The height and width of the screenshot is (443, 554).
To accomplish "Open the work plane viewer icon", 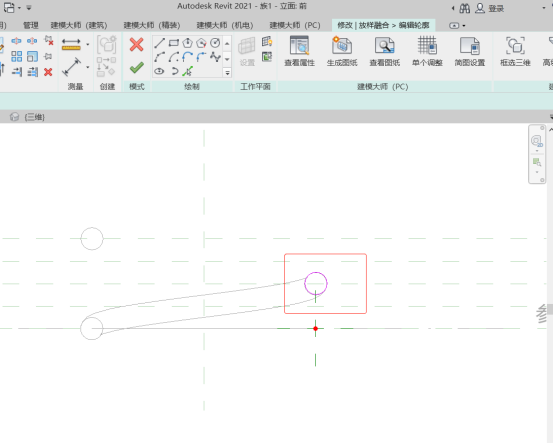I will (x=267, y=57).
